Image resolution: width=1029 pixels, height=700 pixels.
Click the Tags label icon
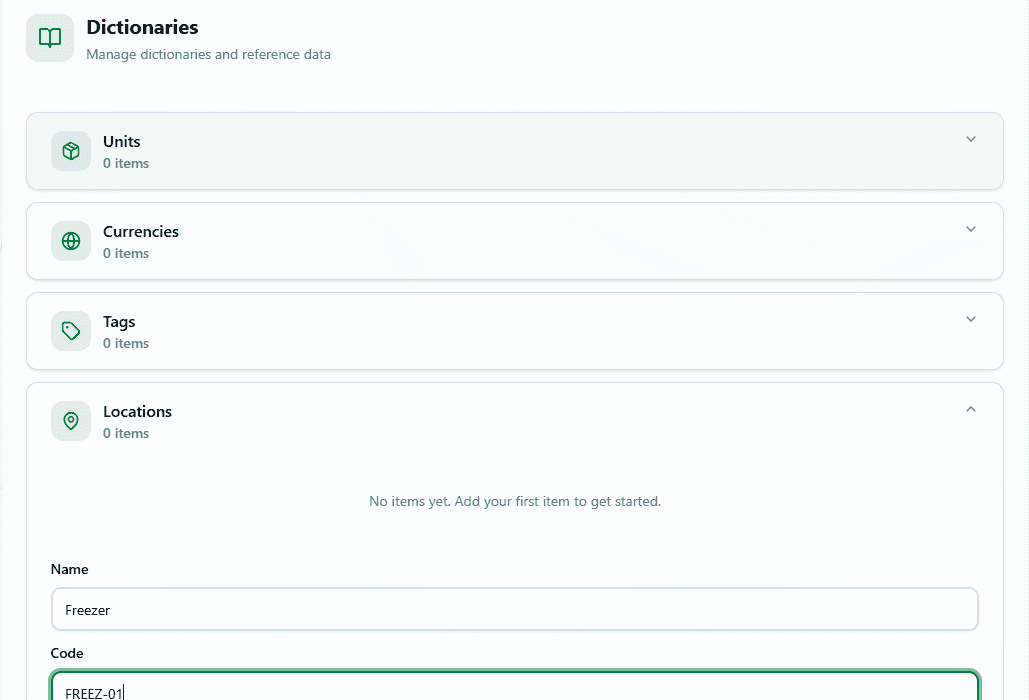click(71, 331)
